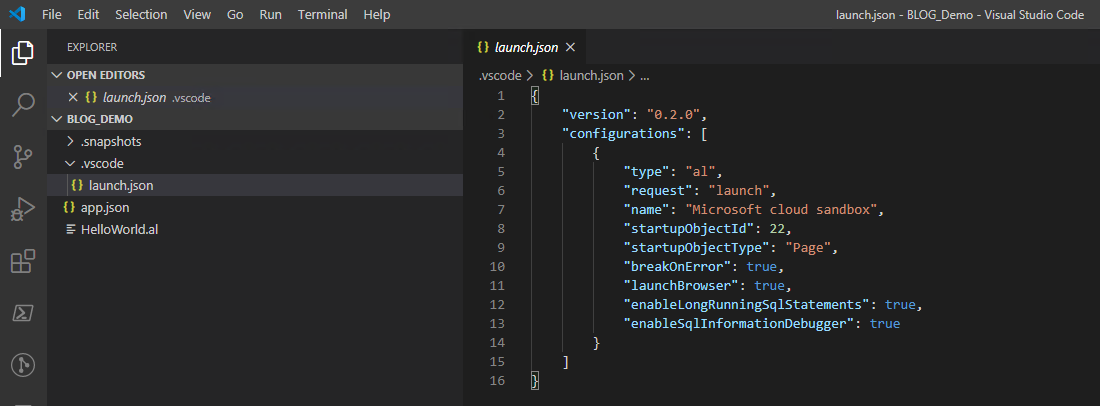Open the Terminal menu
The image size is (1100, 406).
click(322, 15)
